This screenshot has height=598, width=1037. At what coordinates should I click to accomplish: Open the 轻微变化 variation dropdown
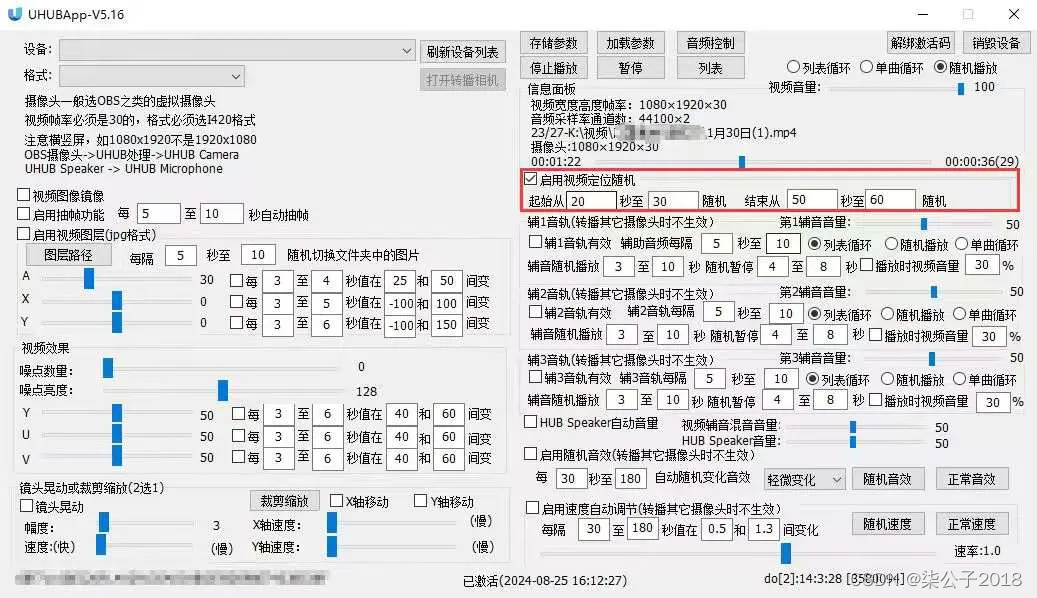click(x=804, y=478)
